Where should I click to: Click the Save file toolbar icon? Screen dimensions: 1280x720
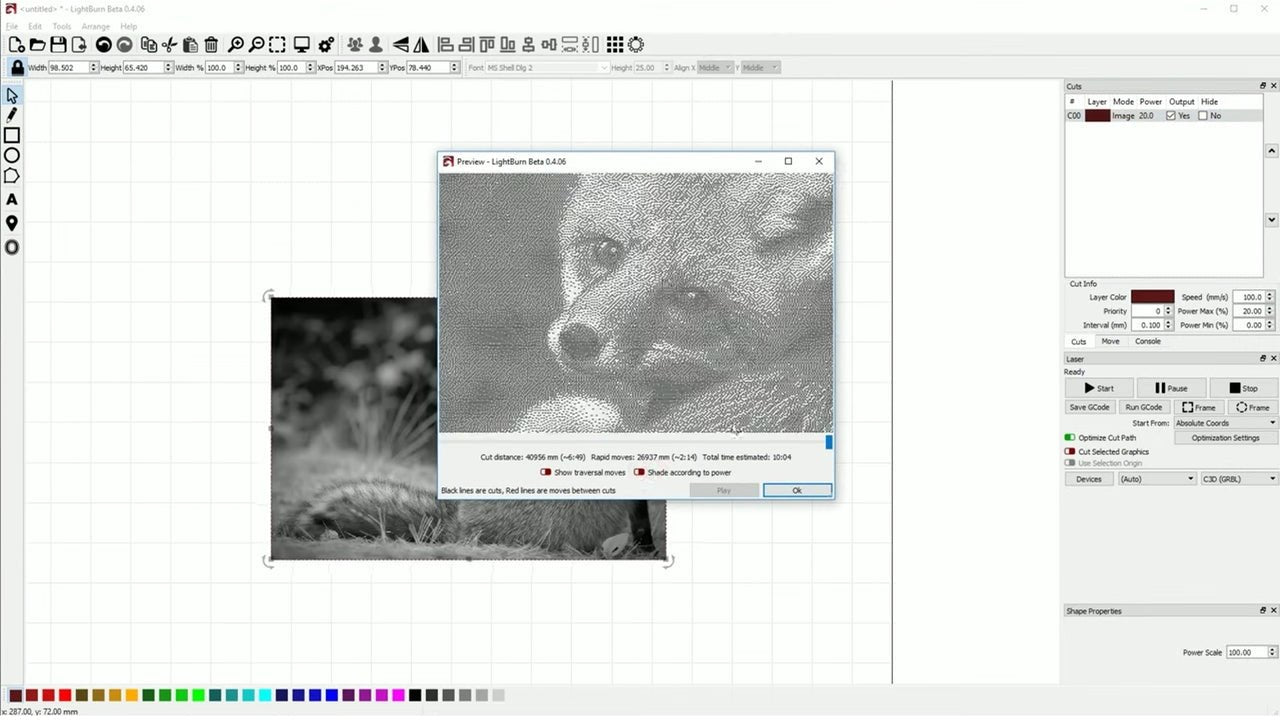point(58,45)
